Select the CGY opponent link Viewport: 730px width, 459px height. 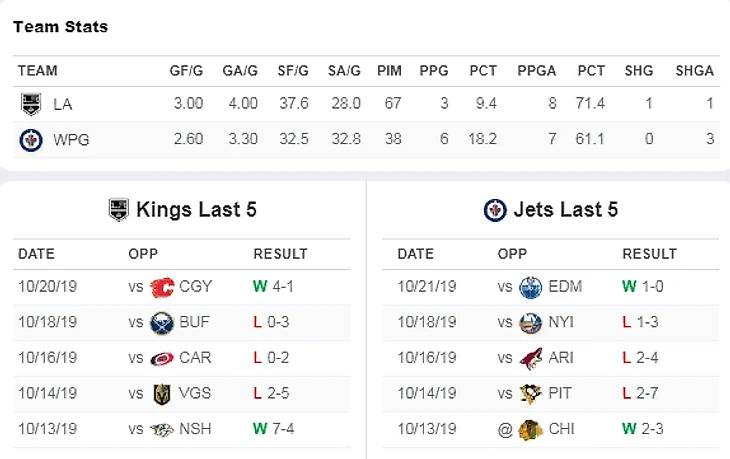(196, 287)
